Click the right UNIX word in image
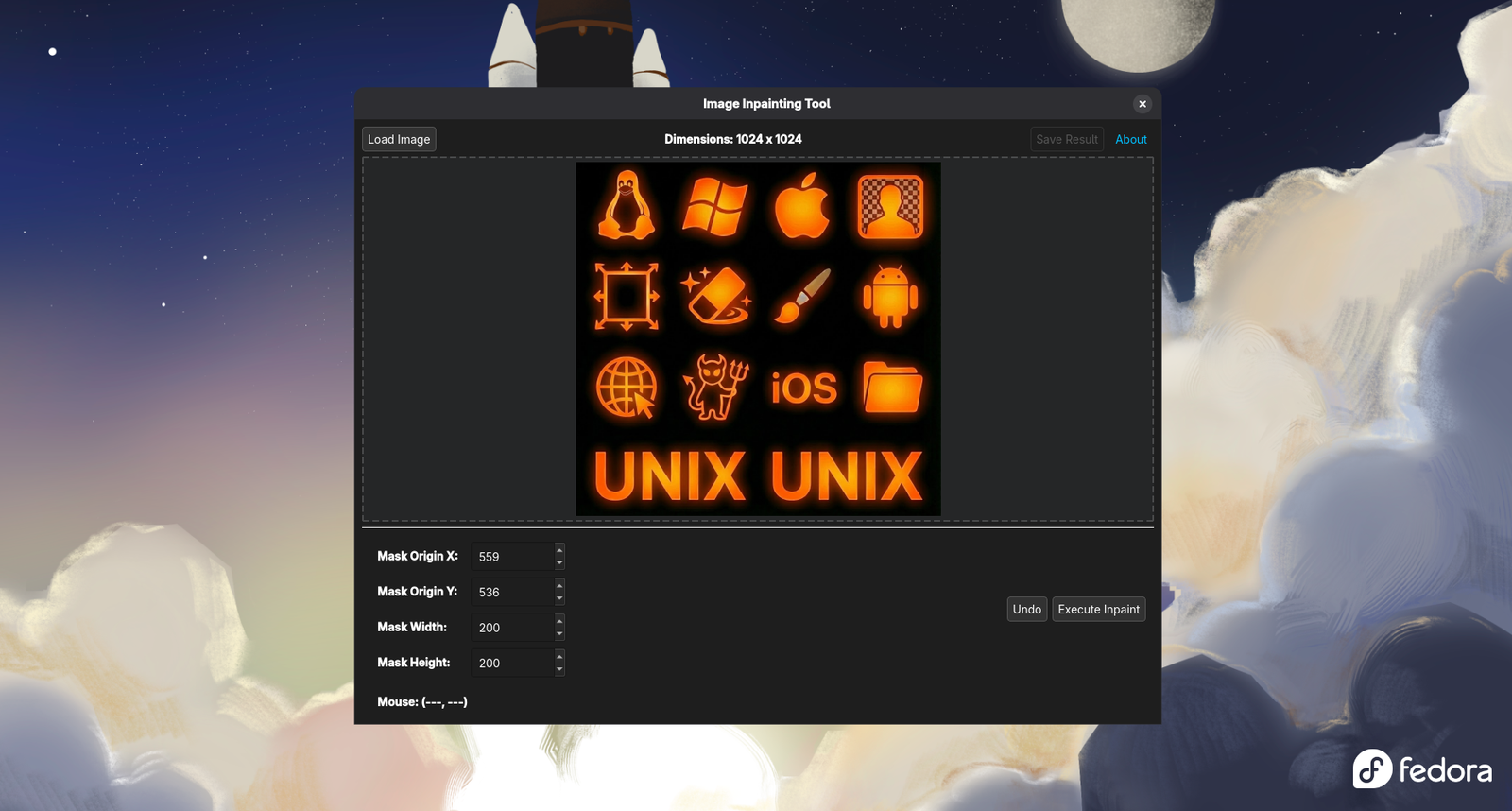Viewport: 1512px width, 811px height. click(x=847, y=475)
